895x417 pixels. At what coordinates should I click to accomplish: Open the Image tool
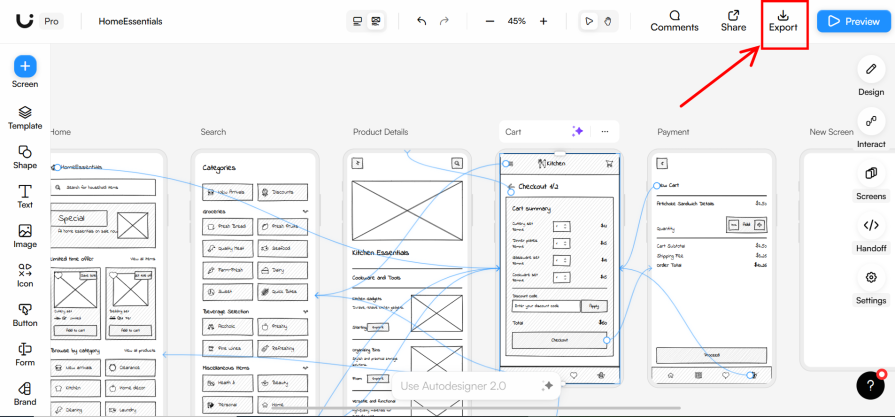(25, 235)
